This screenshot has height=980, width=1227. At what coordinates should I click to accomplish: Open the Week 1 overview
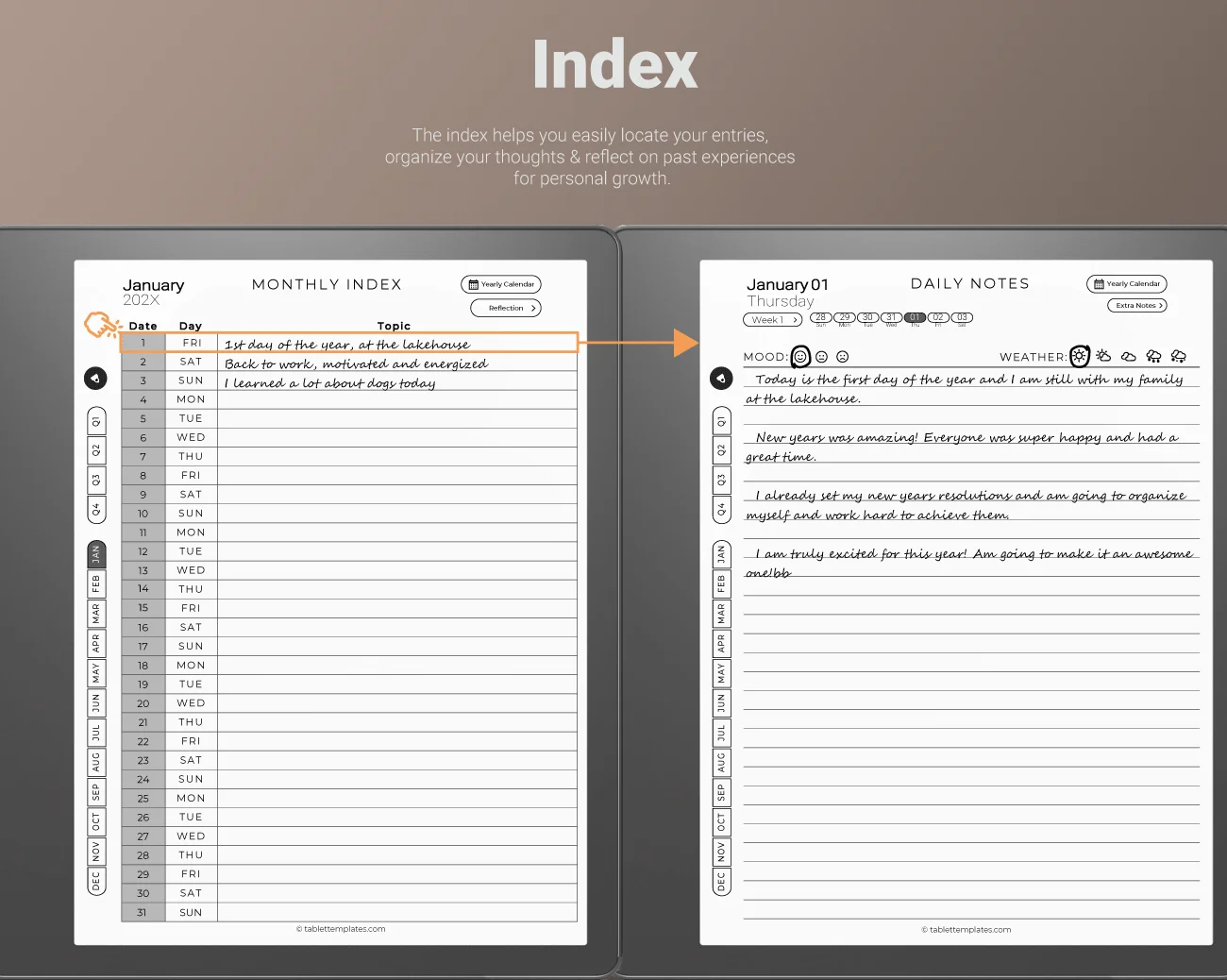click(772, 320)
